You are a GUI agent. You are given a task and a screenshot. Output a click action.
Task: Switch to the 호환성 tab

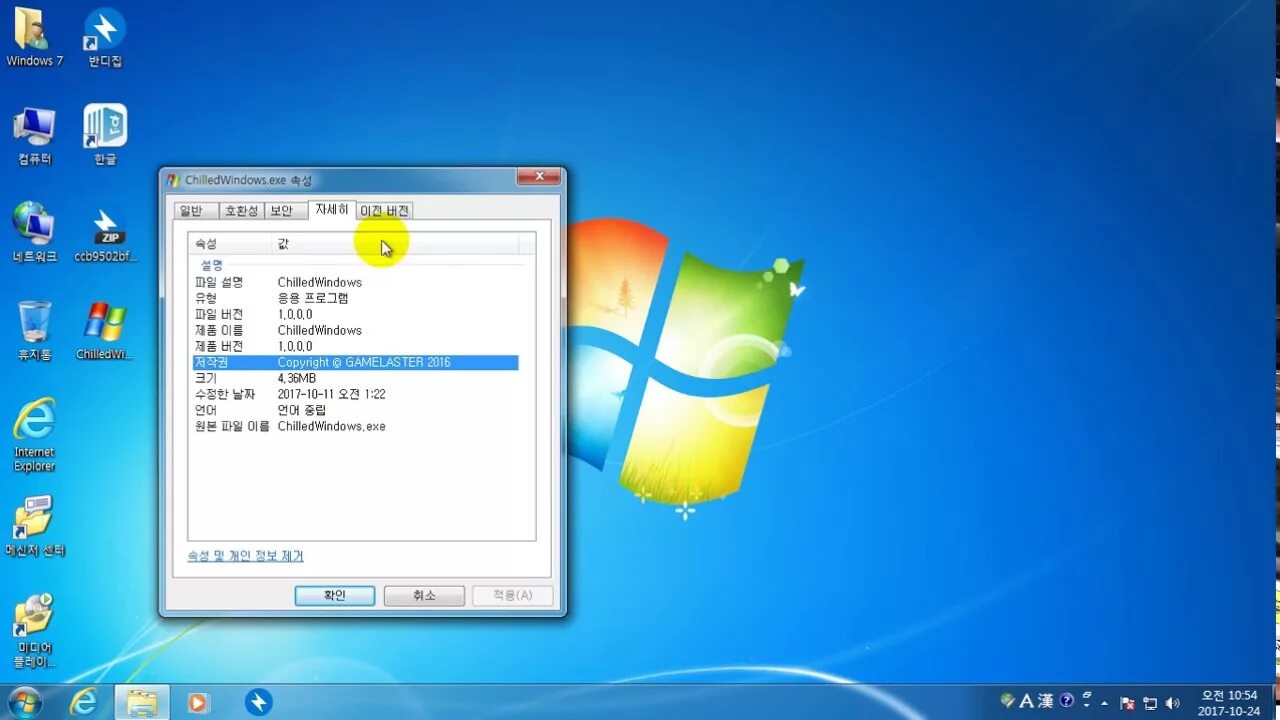(x=241, y=211)
